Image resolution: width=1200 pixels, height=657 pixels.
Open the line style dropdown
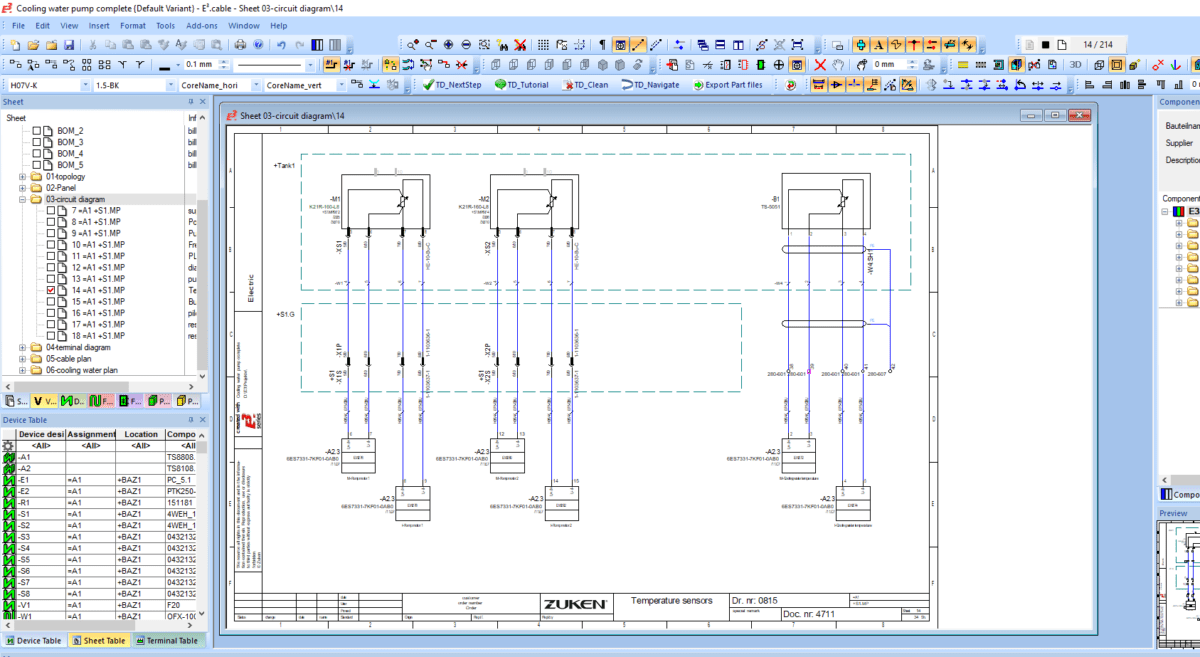coord(311,65)
